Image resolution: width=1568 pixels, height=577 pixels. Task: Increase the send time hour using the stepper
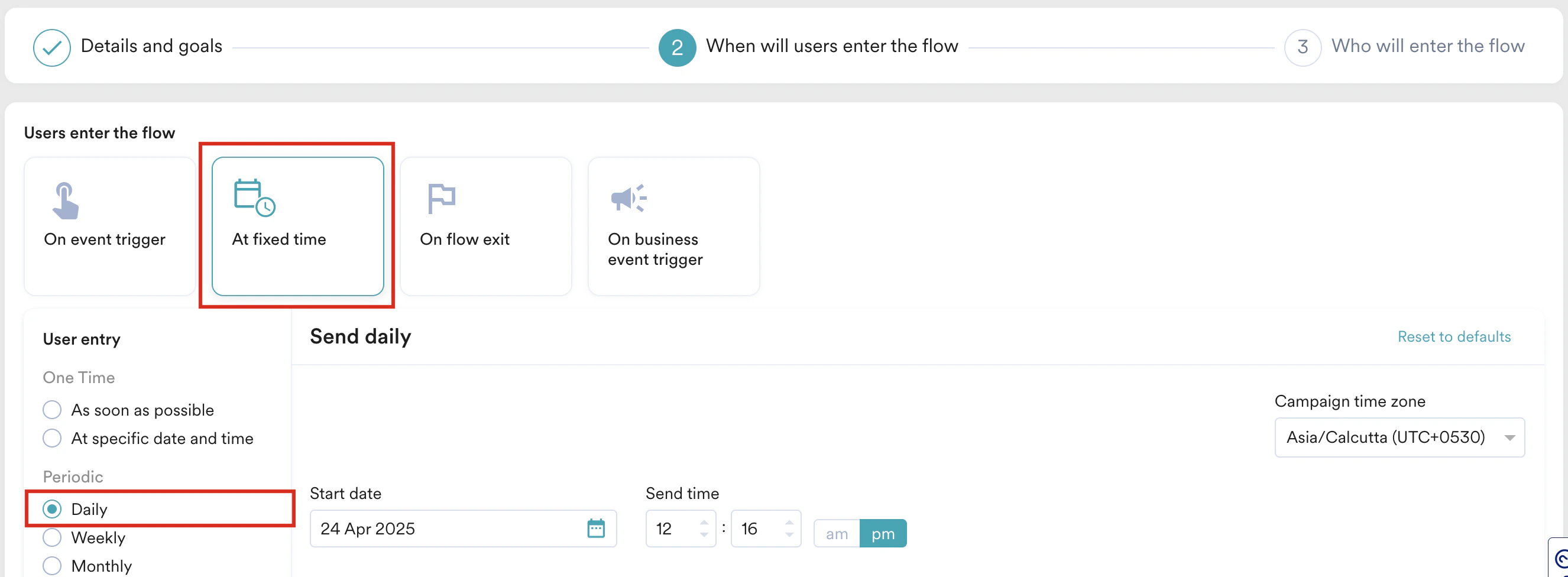704,522
